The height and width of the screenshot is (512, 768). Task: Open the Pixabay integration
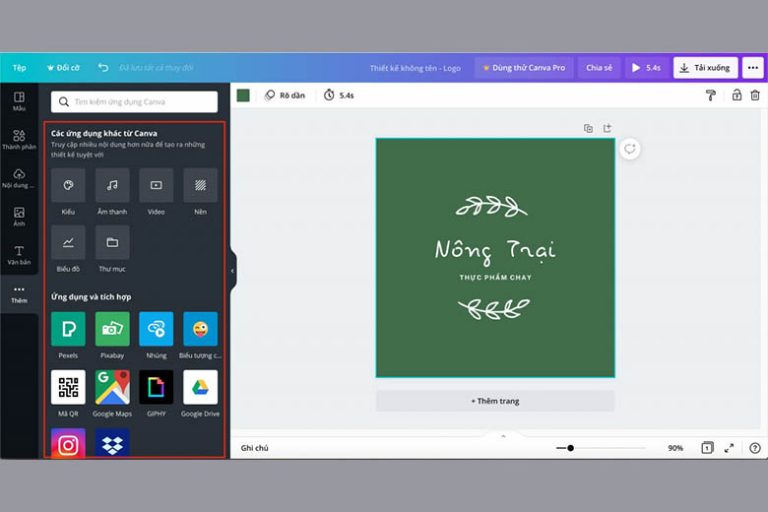112,329
